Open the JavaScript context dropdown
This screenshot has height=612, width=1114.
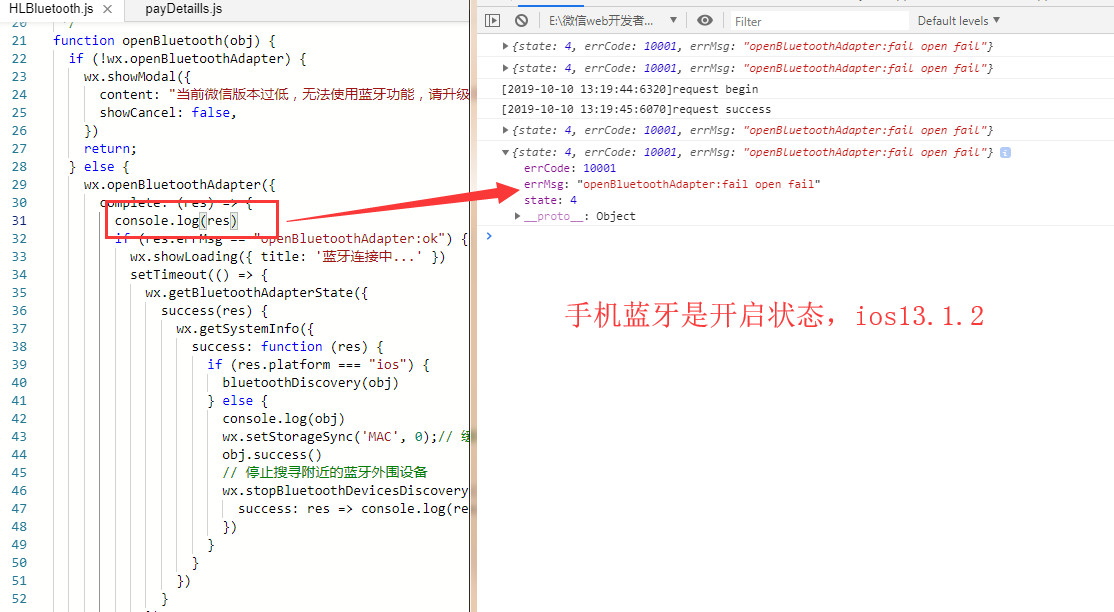(612, 21)
